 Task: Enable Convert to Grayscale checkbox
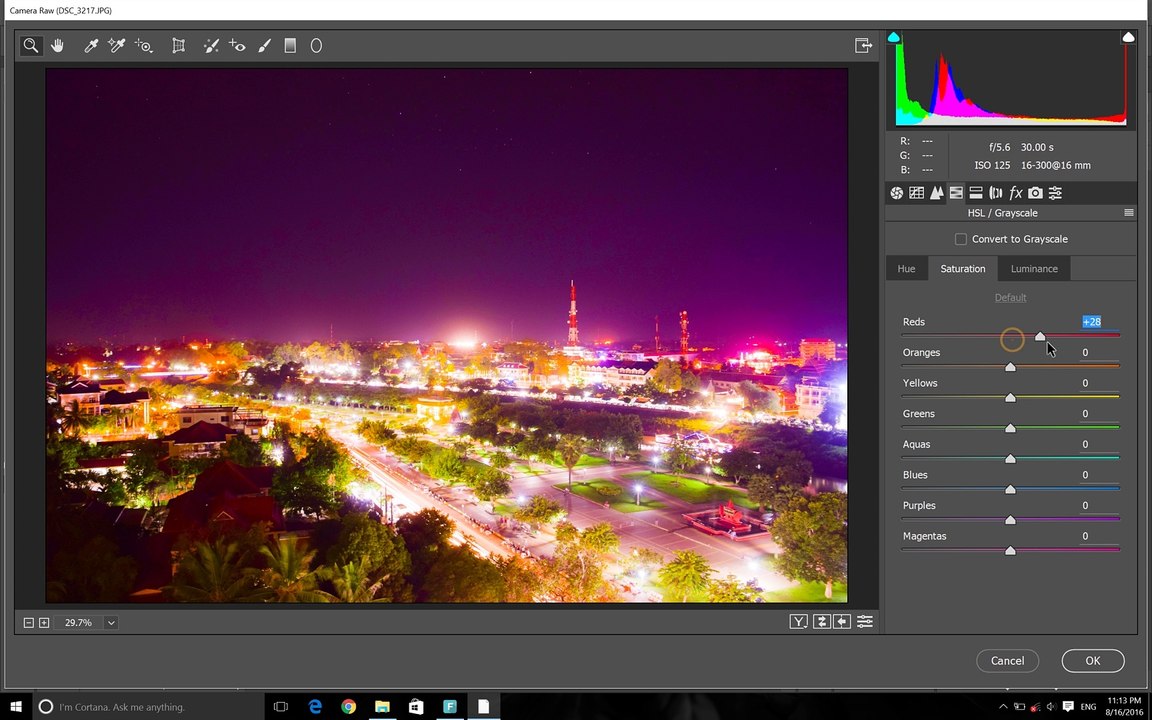[960, 239]
